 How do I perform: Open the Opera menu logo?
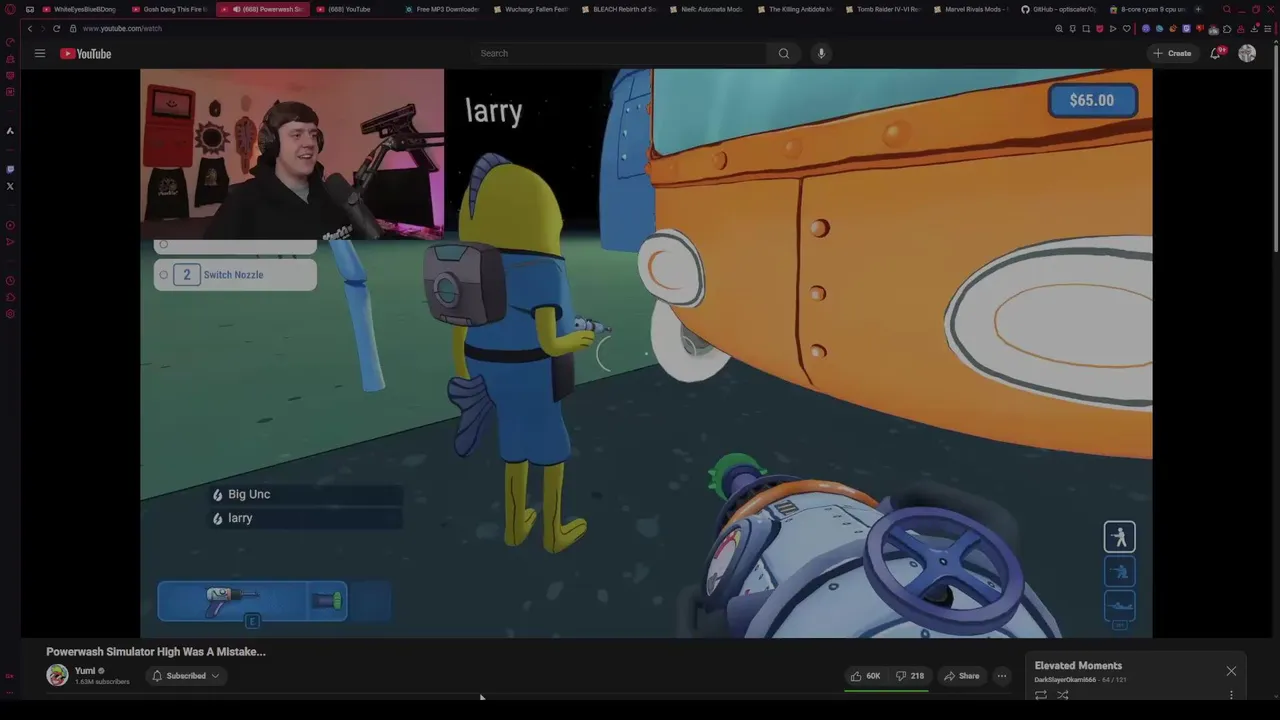[x=11, y=9]
